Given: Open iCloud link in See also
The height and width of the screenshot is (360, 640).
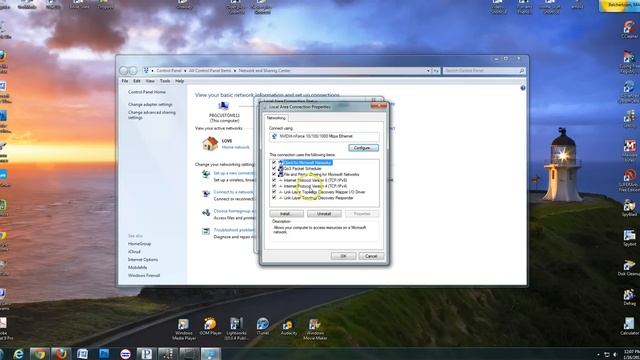Looking at the screenshot, I should tap(134, 252).
